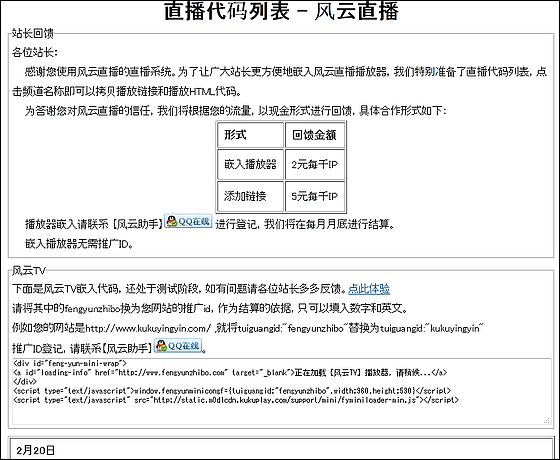The width and height of the screenshot is (560, 460).
Task: Click the 站长回馈 section legend
Action: coord(32,33)
